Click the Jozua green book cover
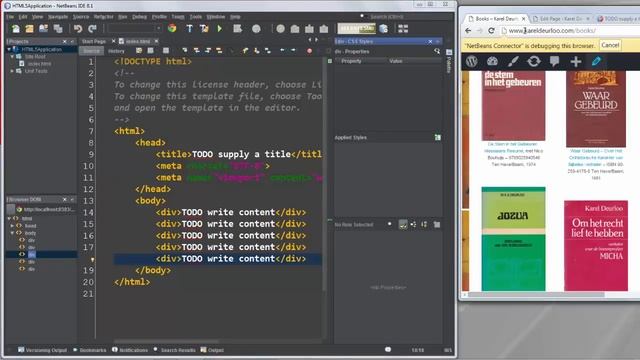The image size is (640, 360). [x=513, y=239]
